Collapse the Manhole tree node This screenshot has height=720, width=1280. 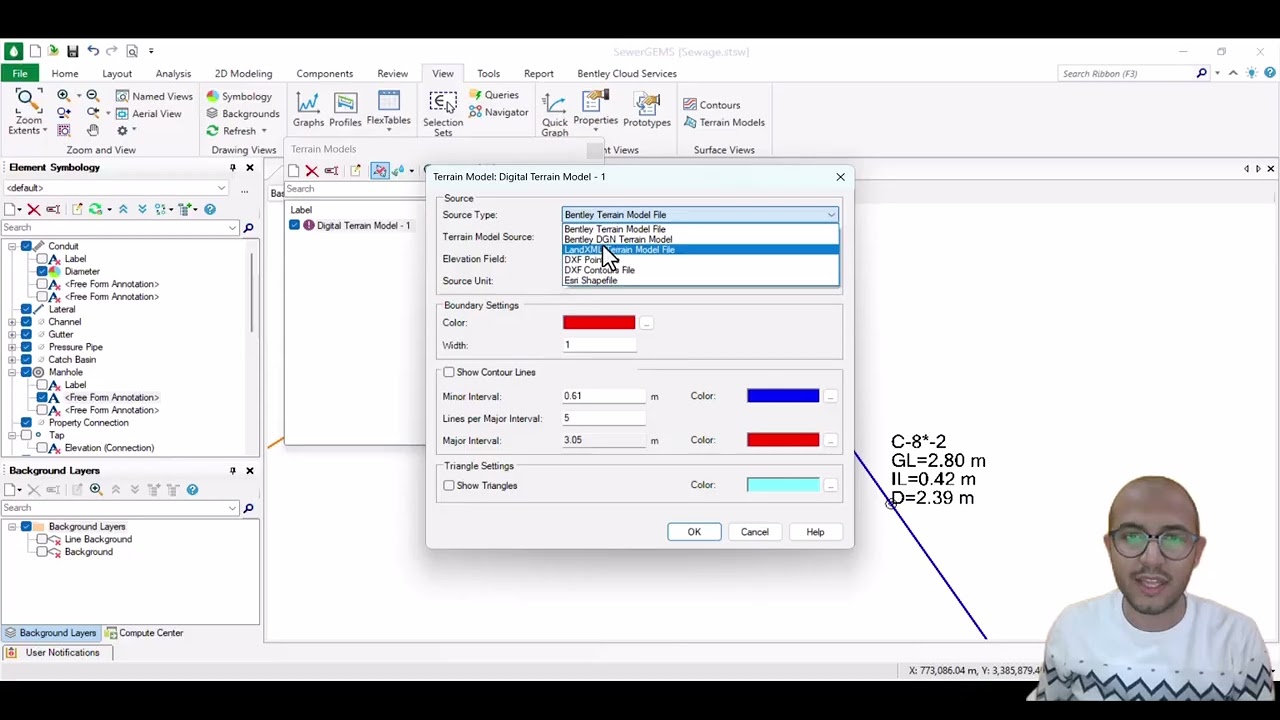pos(11,372)
